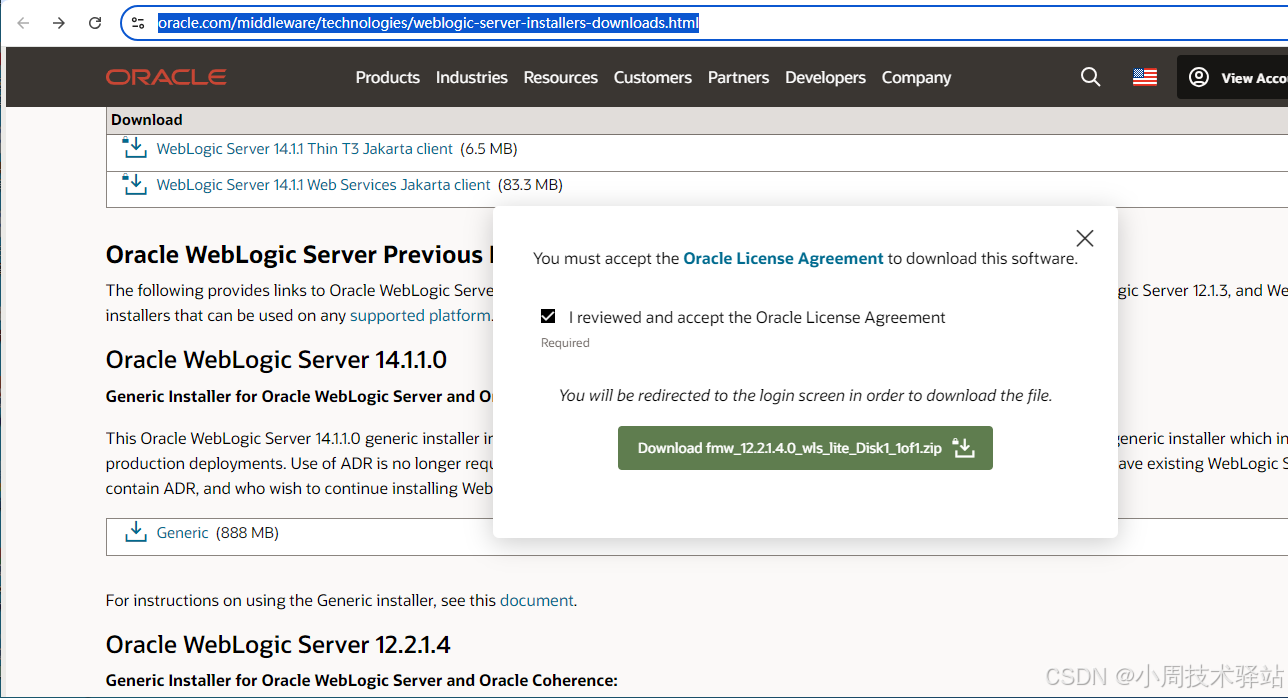Viewport: 1288px width, 698px height.
Task: Open site information icon in address bar
Action: point(139,23)
